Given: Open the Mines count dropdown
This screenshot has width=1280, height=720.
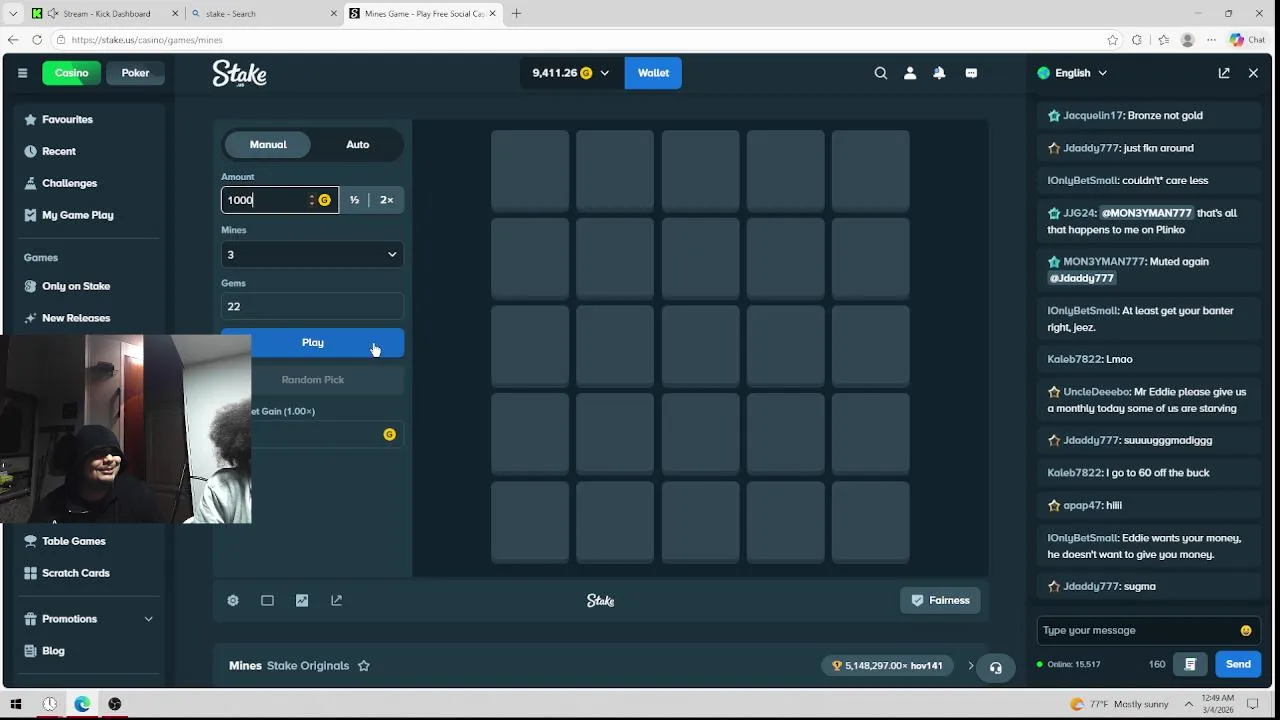Looking at the screenshot, I should [x=312, y=254].
